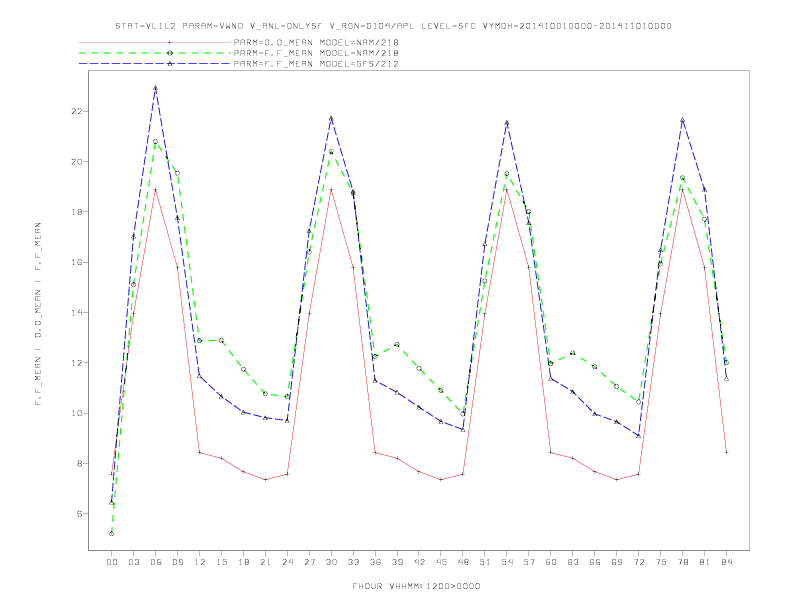792x612 pixels.
Task: Click y-axis tick label 14
Action: 77,313
